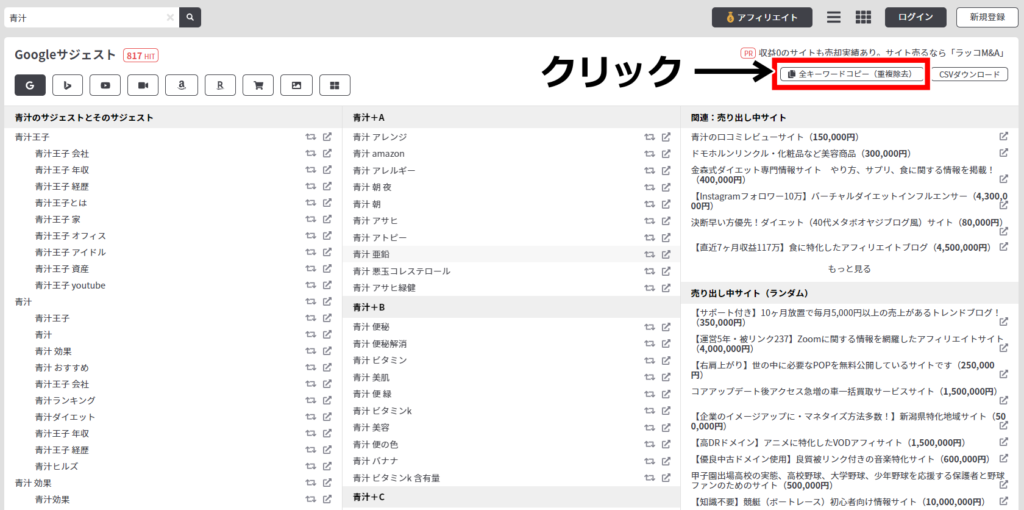Select keyword 青汁王子 家
Viewport: 1024px width, 510px height.
tap(57, 219)
